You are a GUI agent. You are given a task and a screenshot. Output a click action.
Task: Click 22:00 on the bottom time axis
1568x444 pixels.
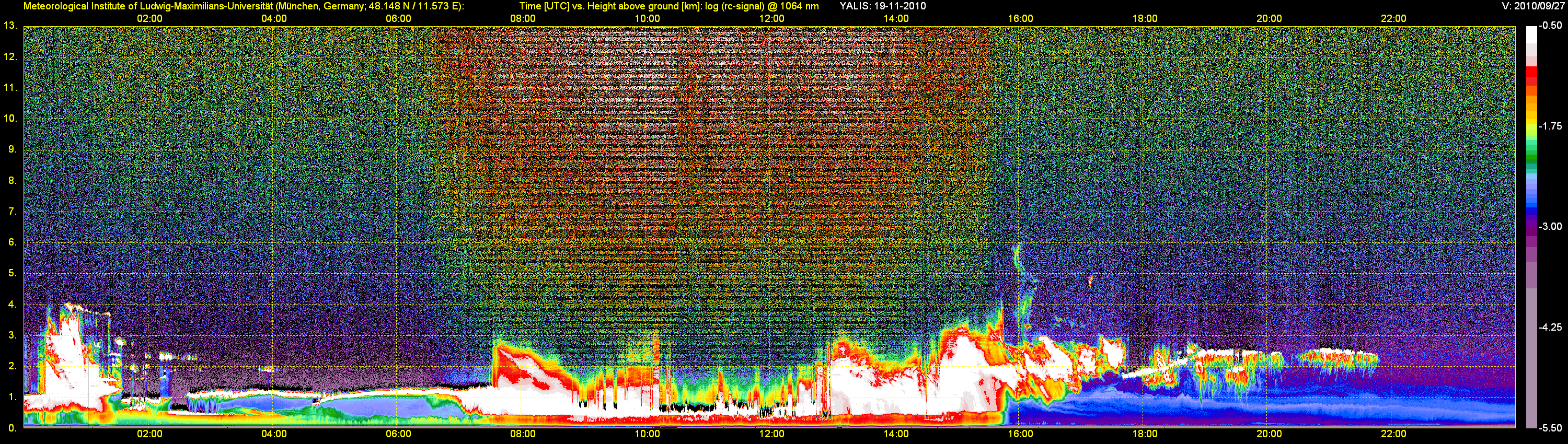click(1393, 434)
